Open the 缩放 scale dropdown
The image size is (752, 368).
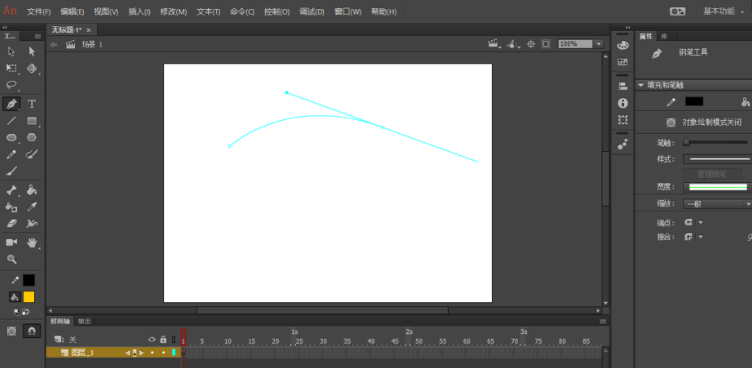(x=717, y=204)
